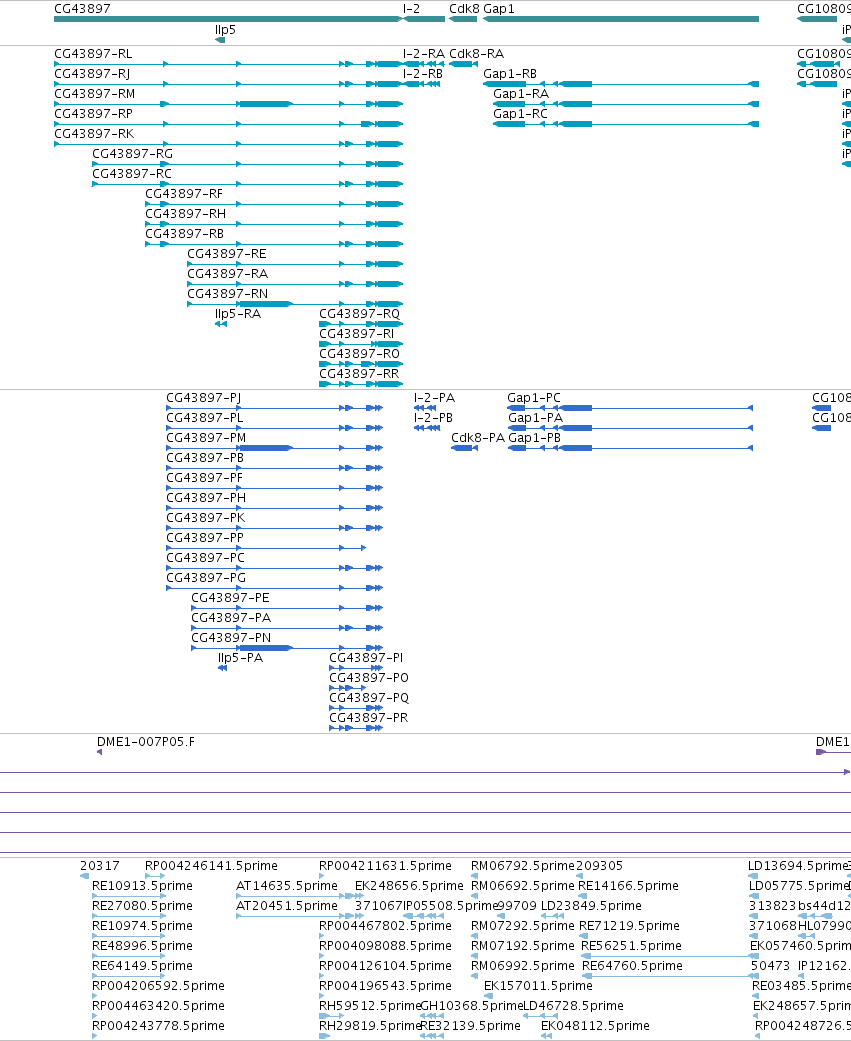
Task: Select protein CG43897-PP
Action: point(266,548)
